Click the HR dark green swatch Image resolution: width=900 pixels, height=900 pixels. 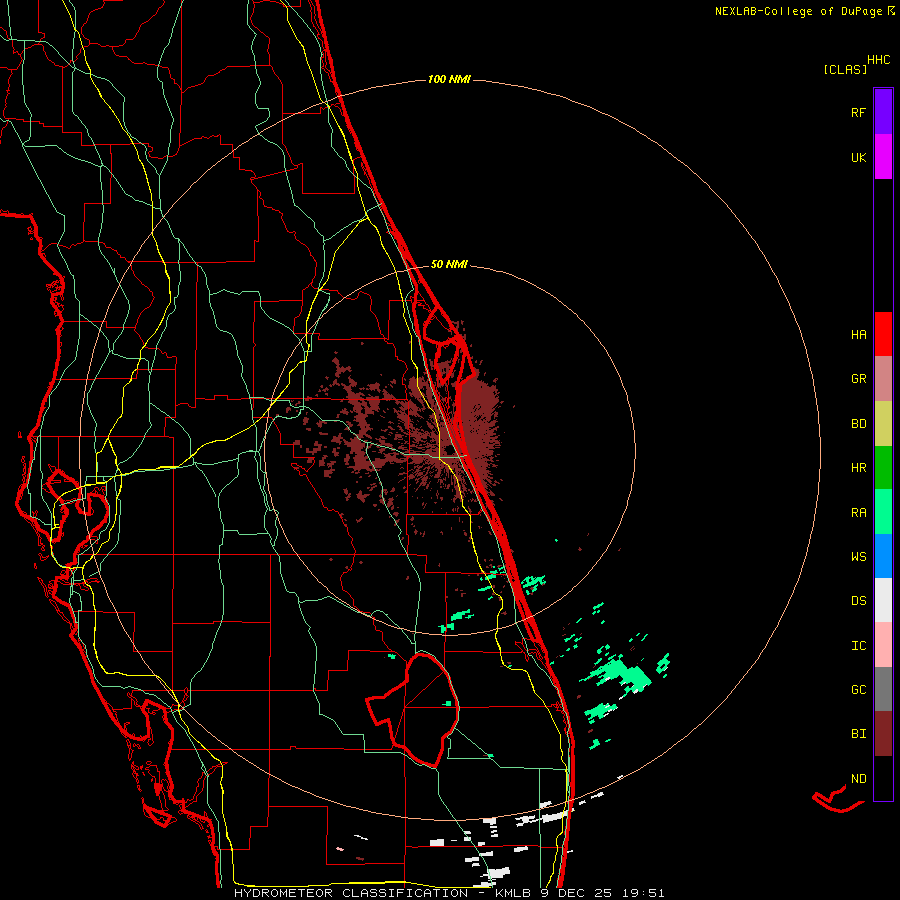pos(883,468)
